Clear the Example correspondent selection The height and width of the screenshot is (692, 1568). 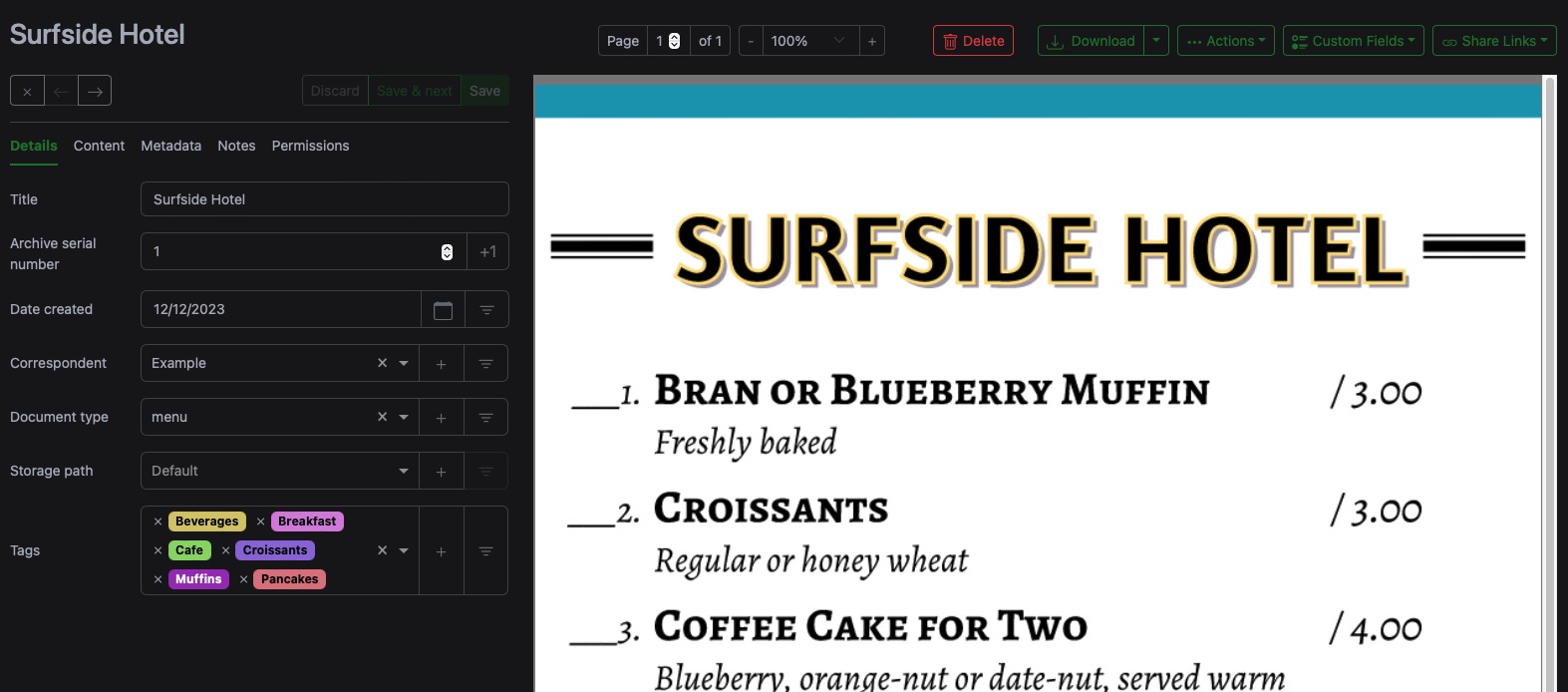click(382, 363)
